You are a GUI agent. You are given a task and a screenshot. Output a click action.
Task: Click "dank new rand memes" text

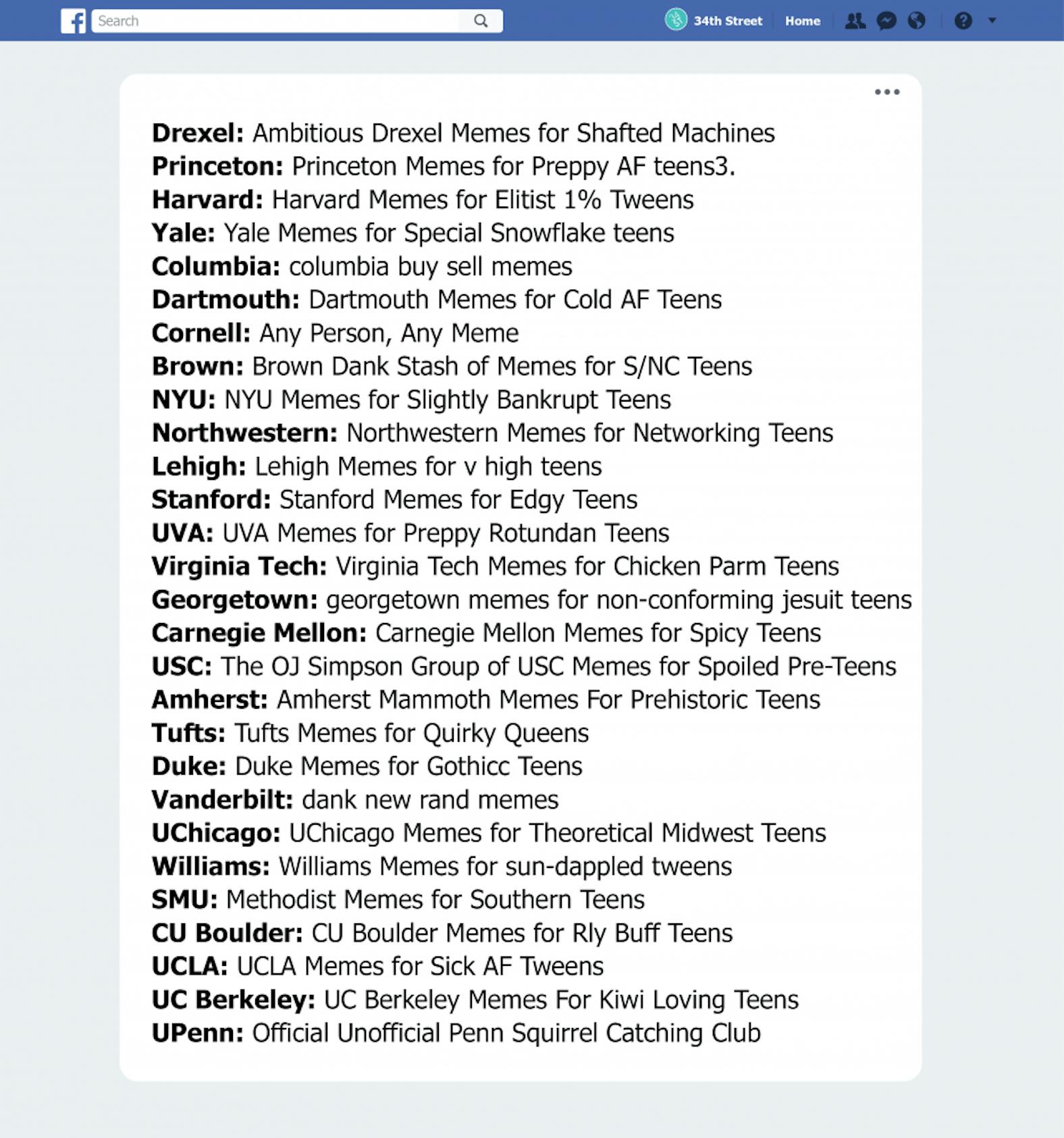pyautogui.click(x=430, y=800)
